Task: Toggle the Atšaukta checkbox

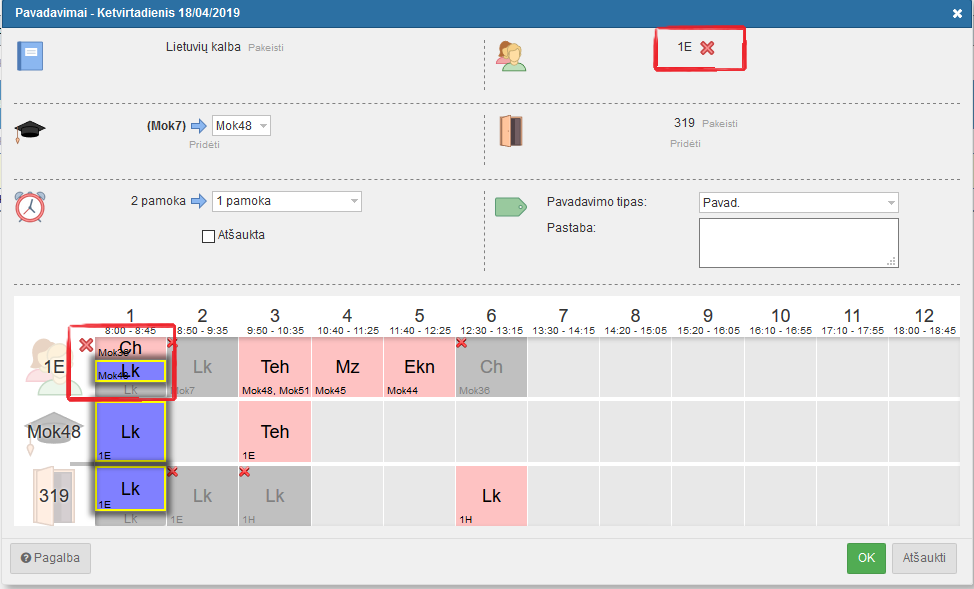Action: pyautogui.click(x=209, y=236)
